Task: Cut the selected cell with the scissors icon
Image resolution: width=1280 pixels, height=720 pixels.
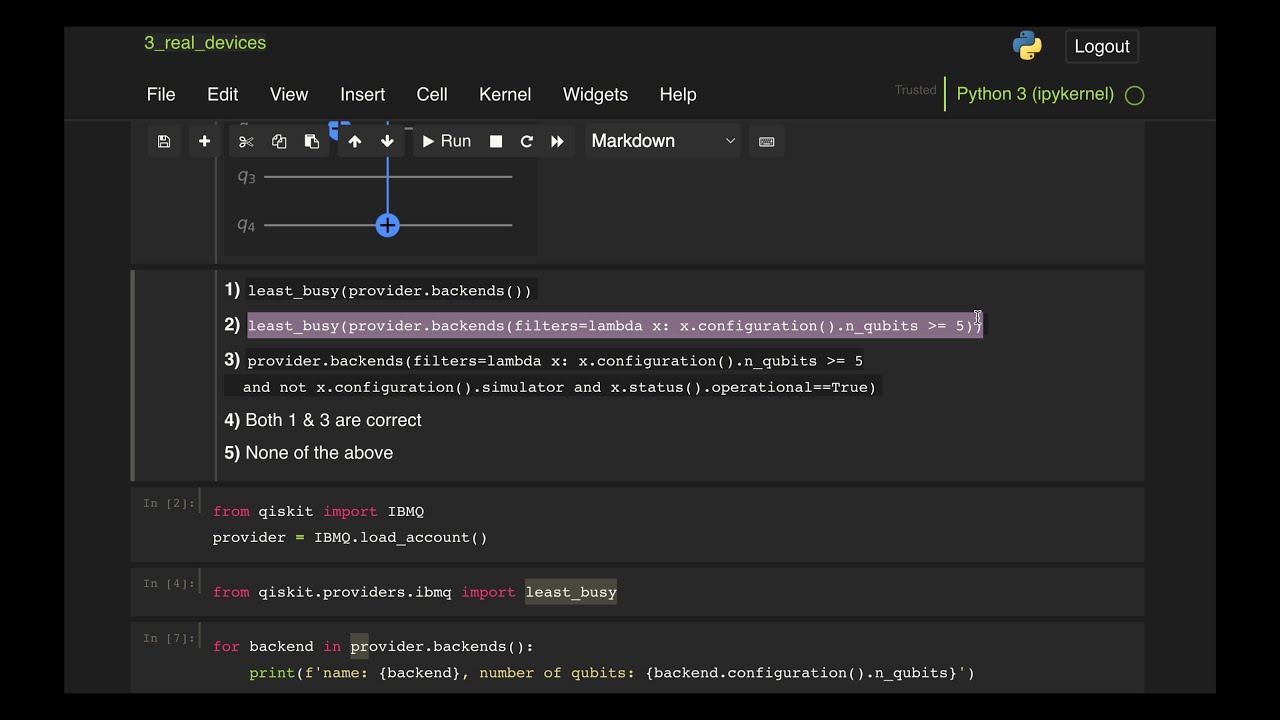Action: coord(246,141)
